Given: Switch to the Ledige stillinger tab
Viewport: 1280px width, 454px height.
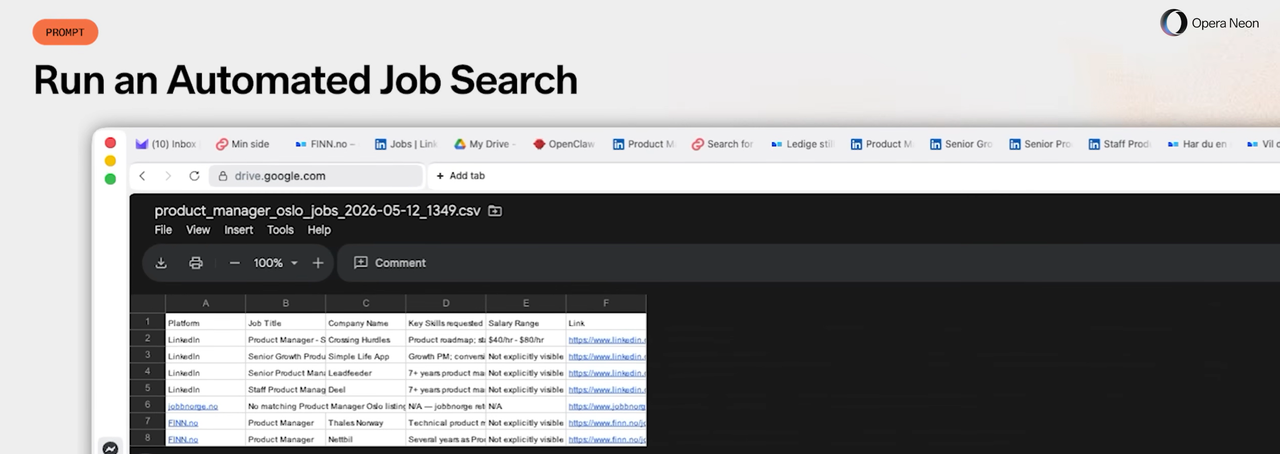Looking at the screenshot, I should (803, 144).
